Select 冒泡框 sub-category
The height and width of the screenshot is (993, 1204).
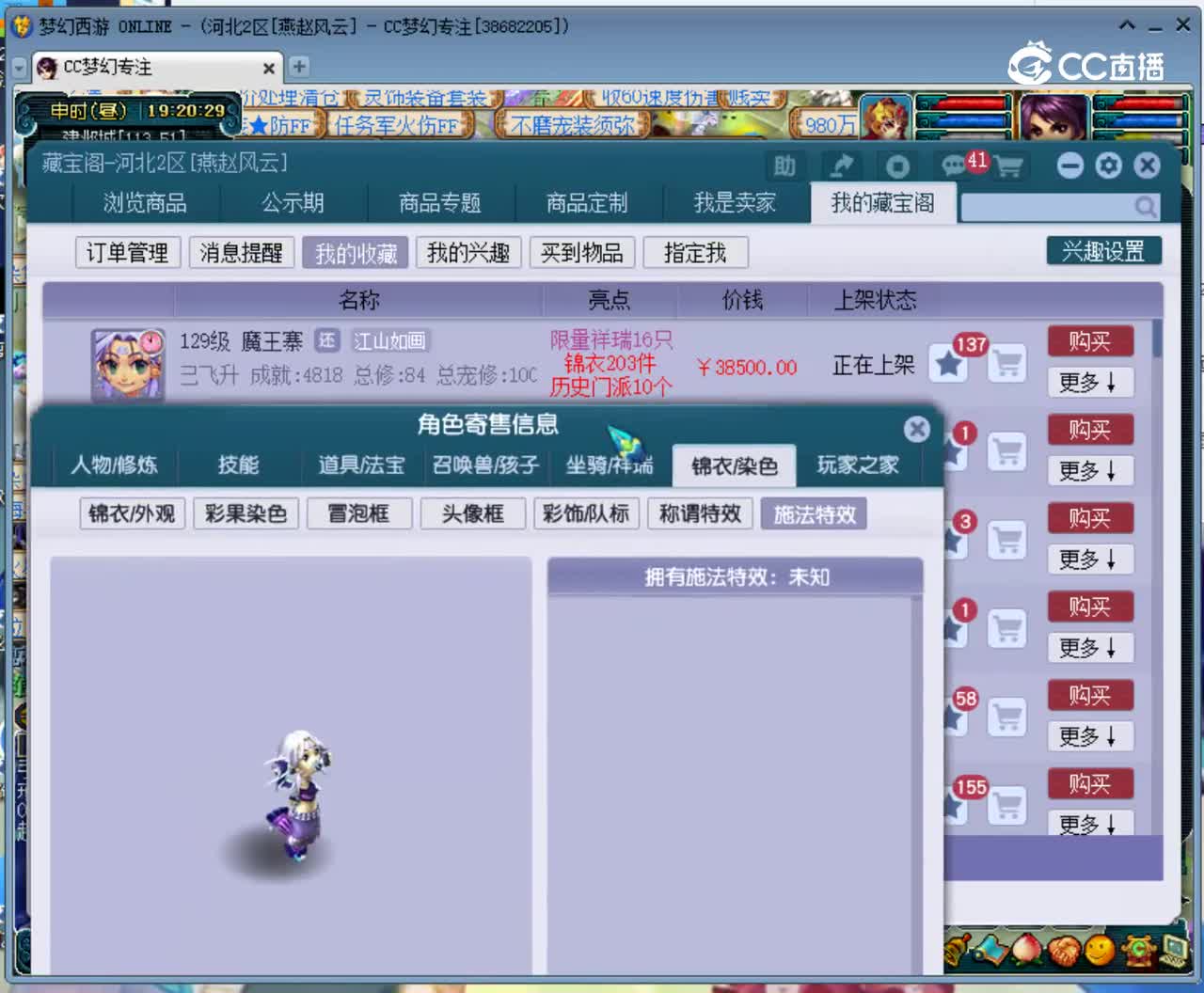click(x=359, y=513)
